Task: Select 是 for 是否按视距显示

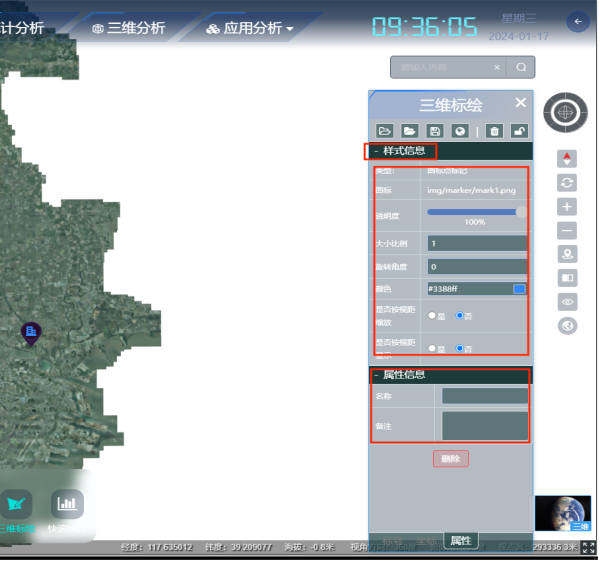Action: pos(432,348)
